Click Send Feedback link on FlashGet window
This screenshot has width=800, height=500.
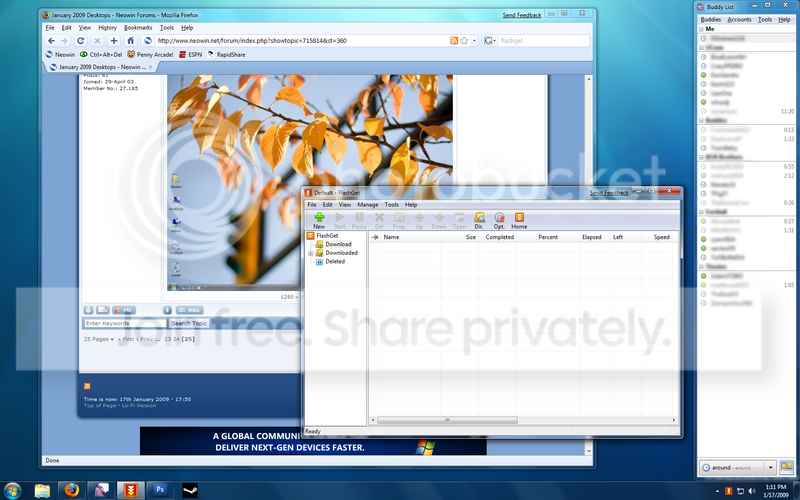click(x=609, y=193)
